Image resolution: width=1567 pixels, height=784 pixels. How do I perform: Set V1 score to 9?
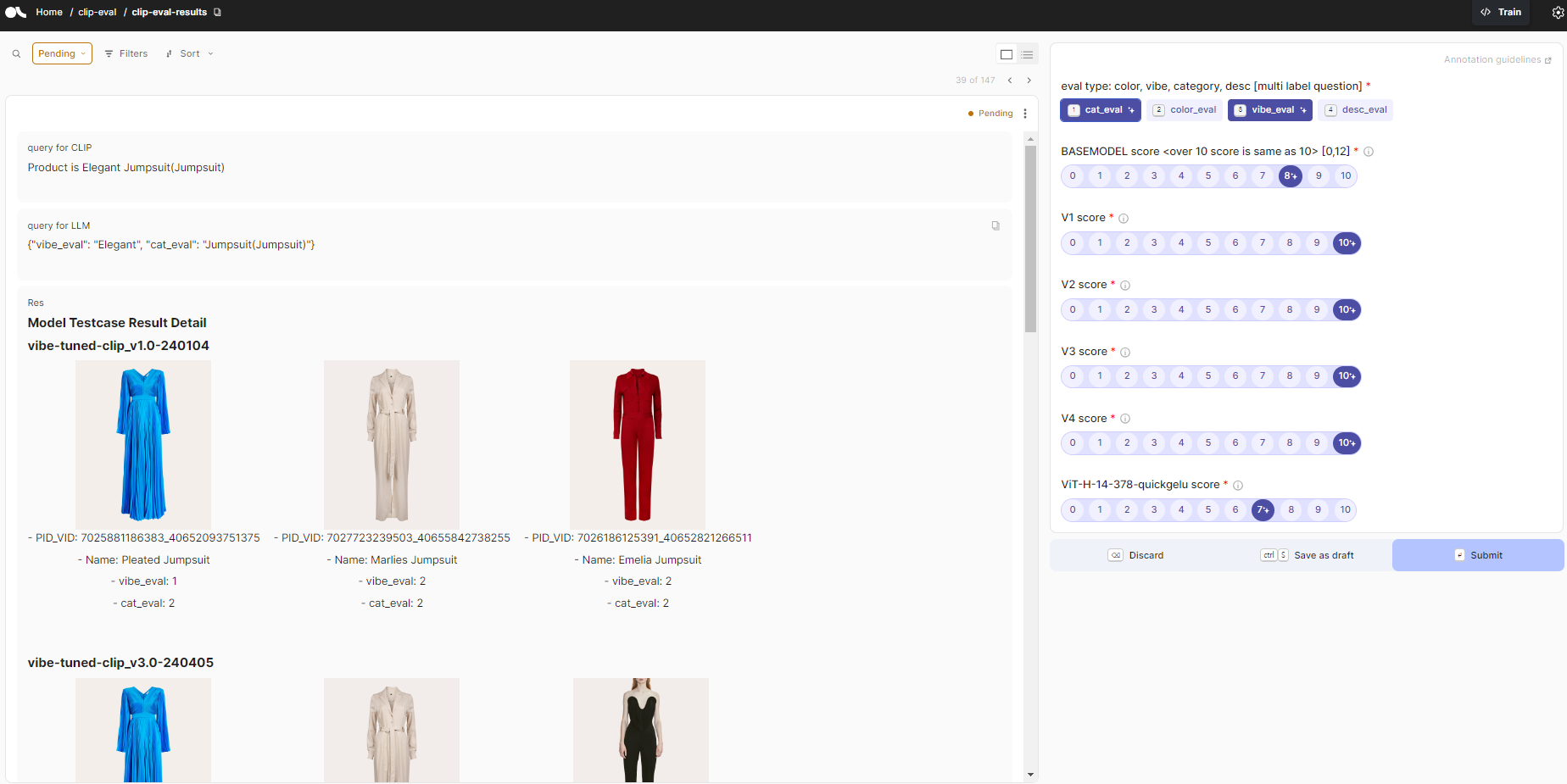[x=1317, y=243]
